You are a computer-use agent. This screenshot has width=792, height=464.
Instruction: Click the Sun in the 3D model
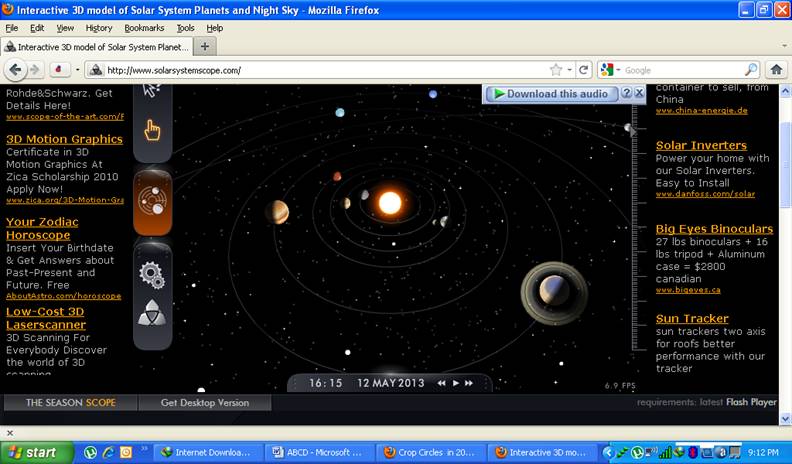pos(389,202)
